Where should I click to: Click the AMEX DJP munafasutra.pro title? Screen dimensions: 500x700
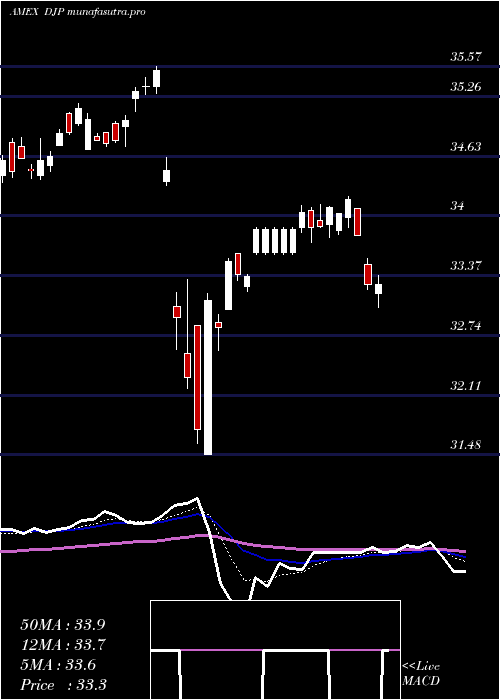click(77, 12)
